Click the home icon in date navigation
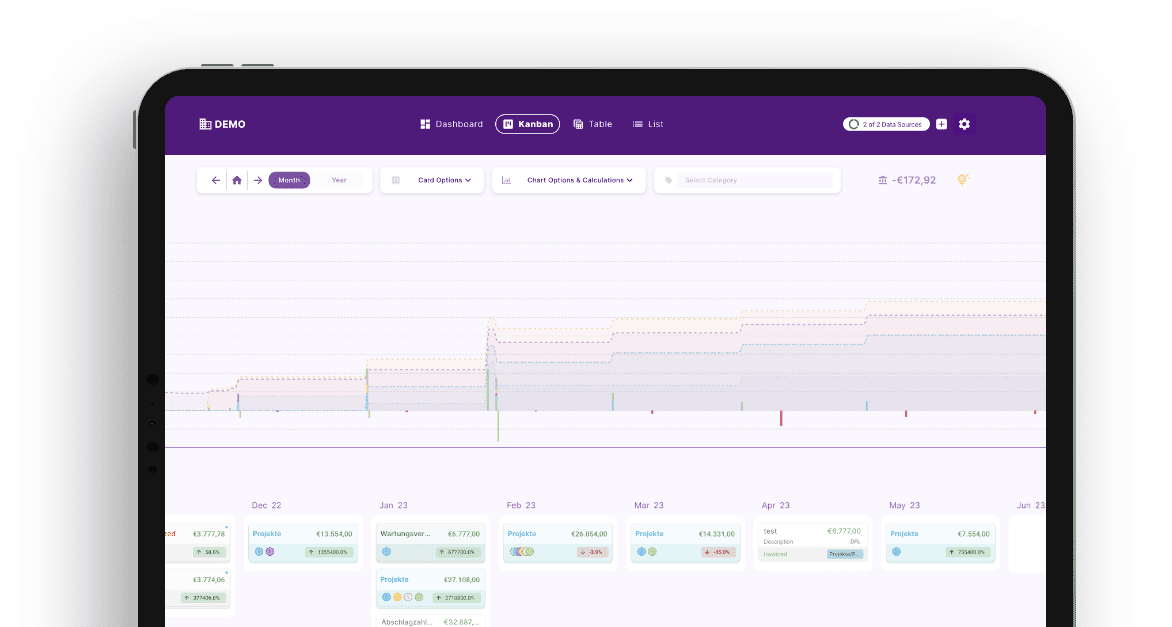The height and width of the screenshot is (627, 1172). click(237, 180)
